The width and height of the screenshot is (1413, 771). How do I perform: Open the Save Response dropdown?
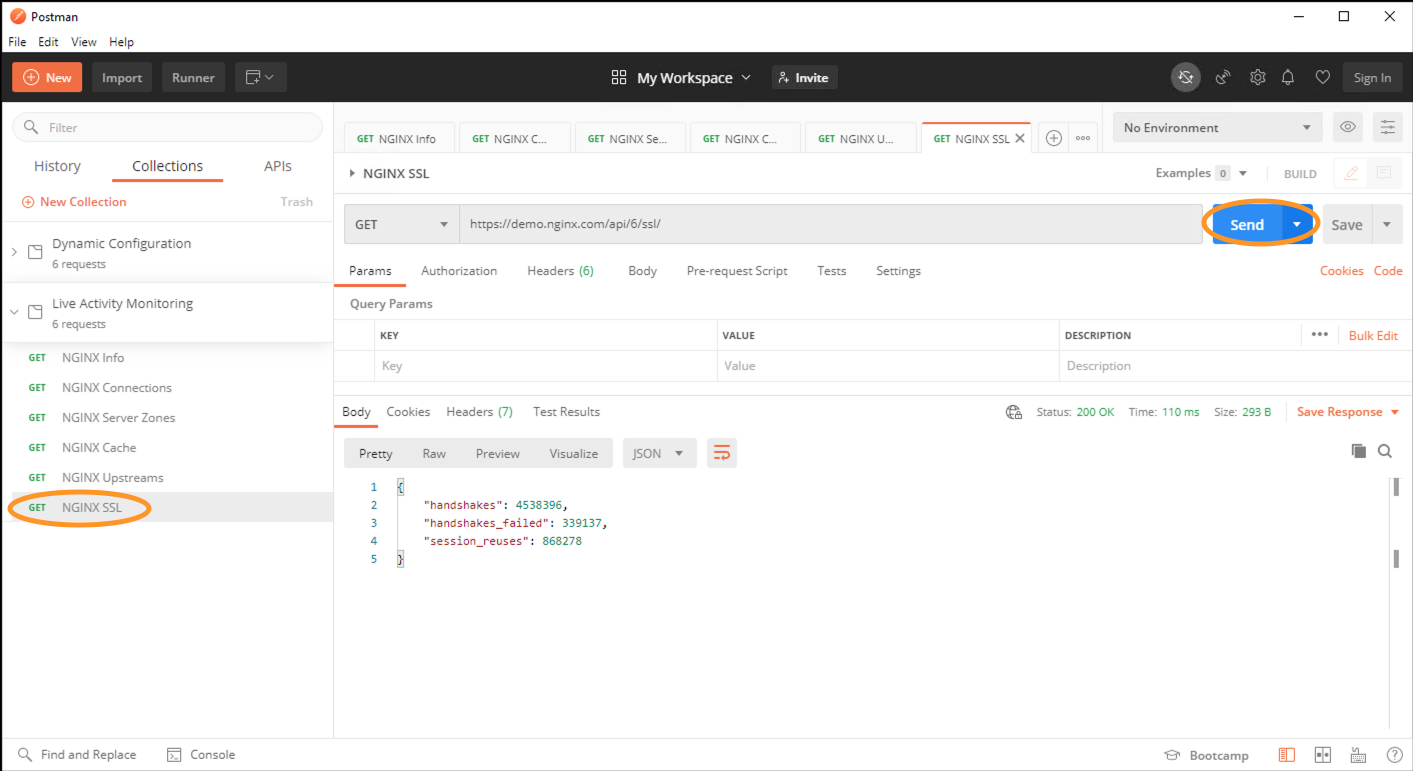(1348, 412)
